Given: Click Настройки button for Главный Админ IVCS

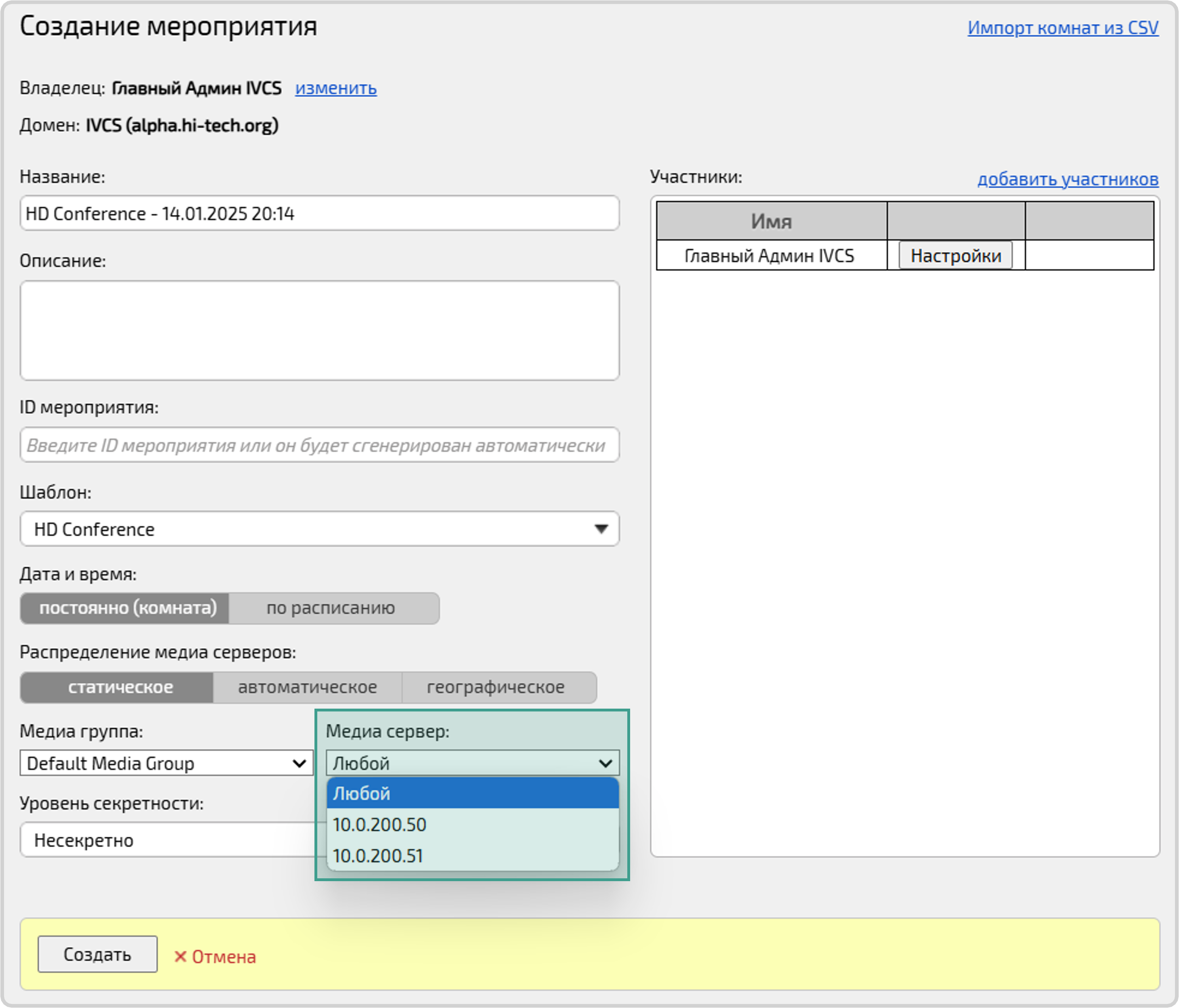Looking at the screenshot, I should click(x=955, y=255).
